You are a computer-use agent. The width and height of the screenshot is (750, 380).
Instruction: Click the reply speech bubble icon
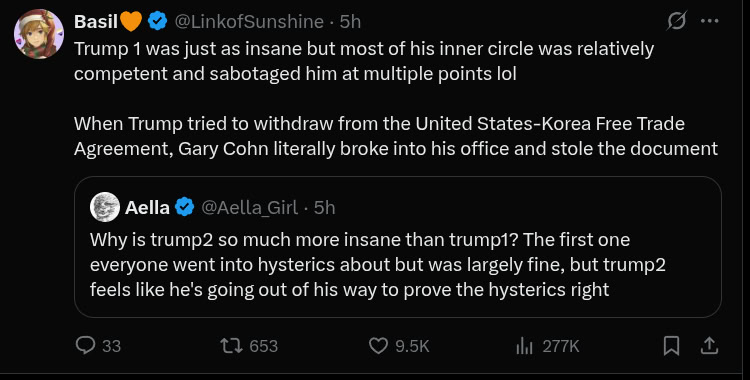[86, 346]
